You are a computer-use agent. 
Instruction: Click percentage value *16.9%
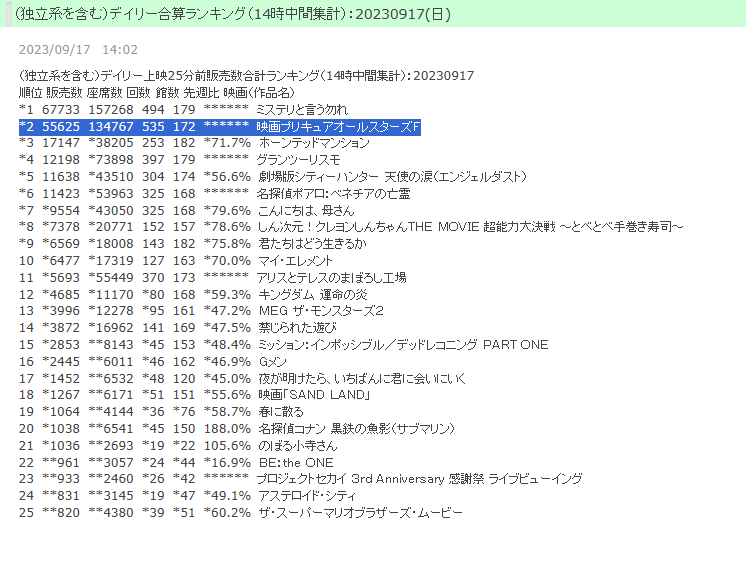[x=227, y=462]
